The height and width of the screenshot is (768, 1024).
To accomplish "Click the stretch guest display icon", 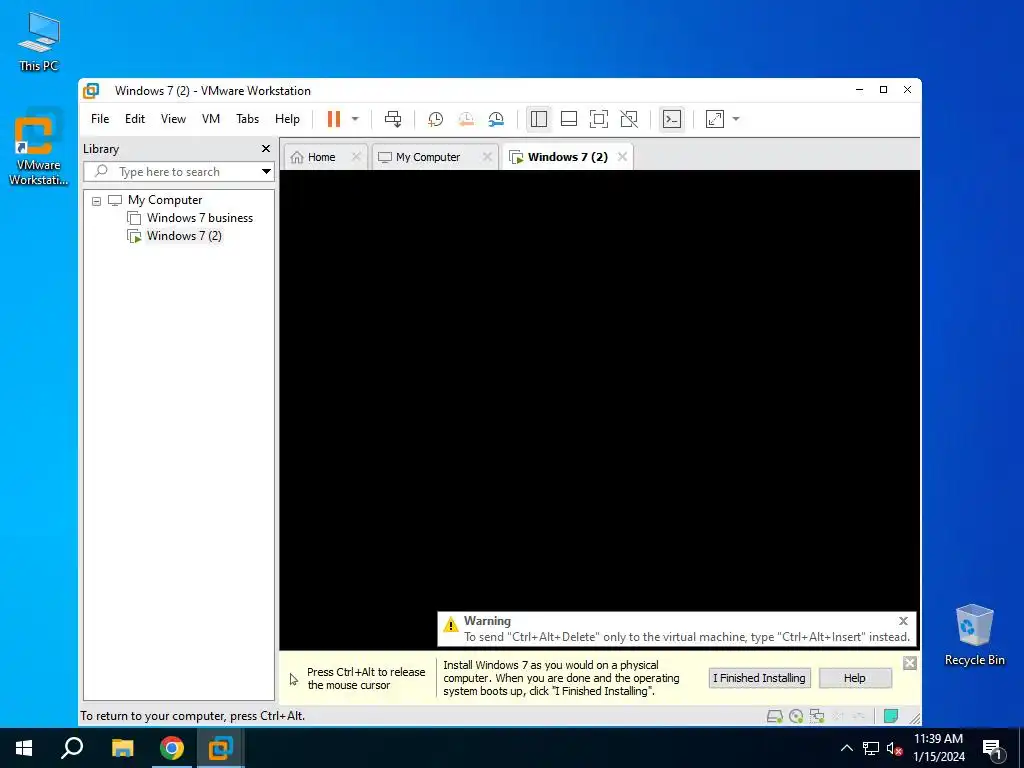I will pos(715,119).
